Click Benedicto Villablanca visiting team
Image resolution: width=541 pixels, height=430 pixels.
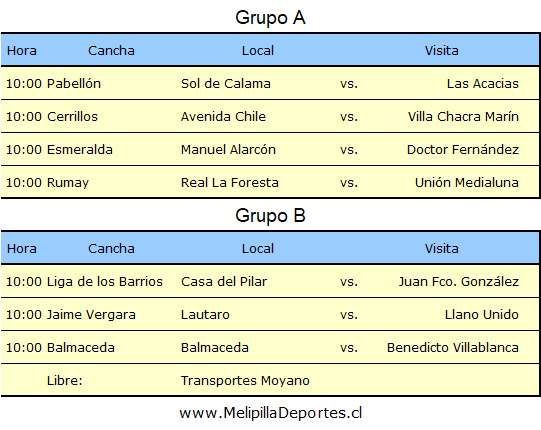453,348
